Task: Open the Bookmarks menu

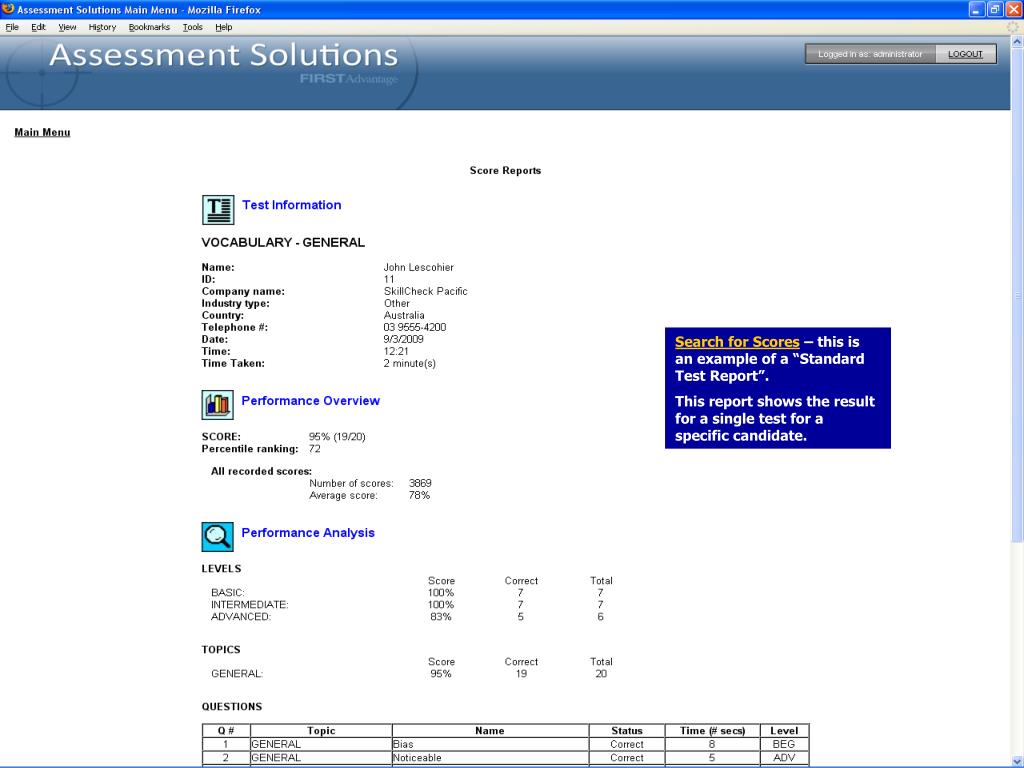Action: (149, 27)
